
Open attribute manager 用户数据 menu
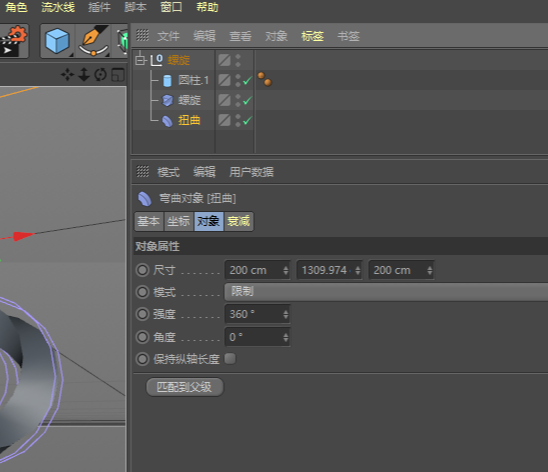[251, 172]
